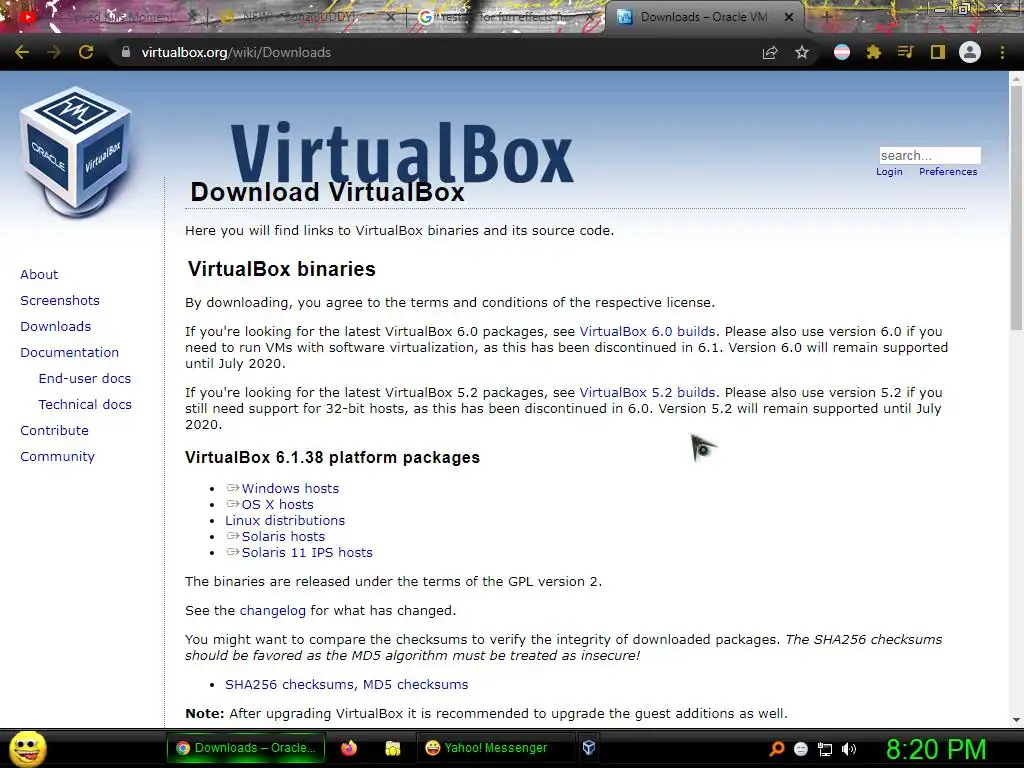Download the Solaris hosts package
Screen dimensions: 1024x768
point(283,537)
